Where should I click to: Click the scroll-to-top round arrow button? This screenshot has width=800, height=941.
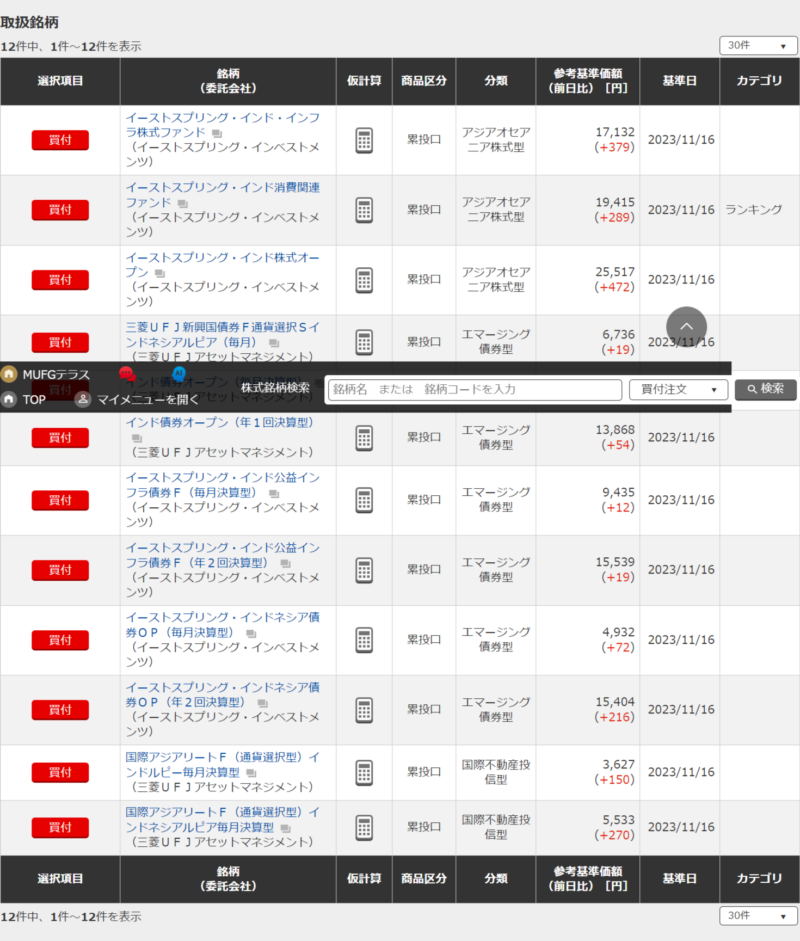(x=687, y=327)
